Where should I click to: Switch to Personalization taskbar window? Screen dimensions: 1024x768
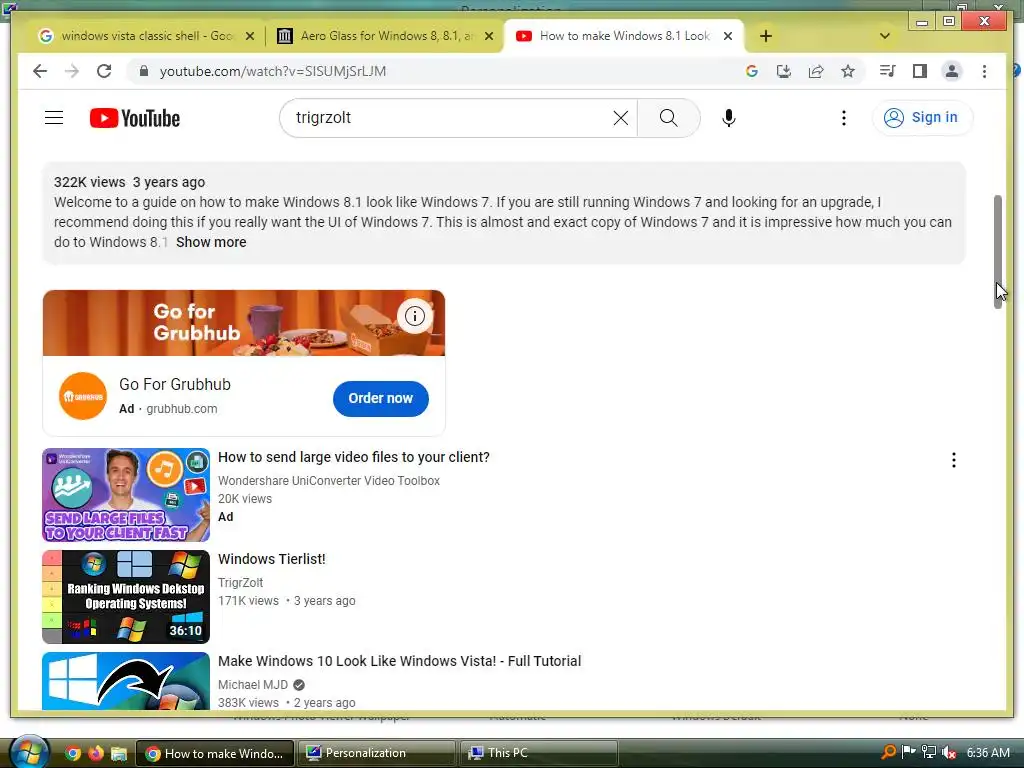coord(377,753)
